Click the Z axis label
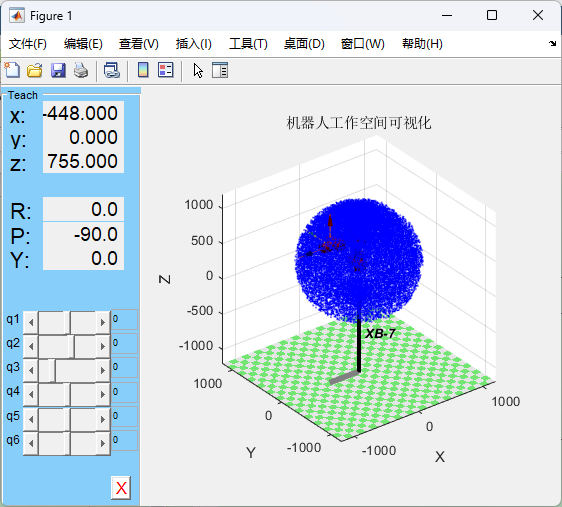562x507 pixels. coord(165,279)
